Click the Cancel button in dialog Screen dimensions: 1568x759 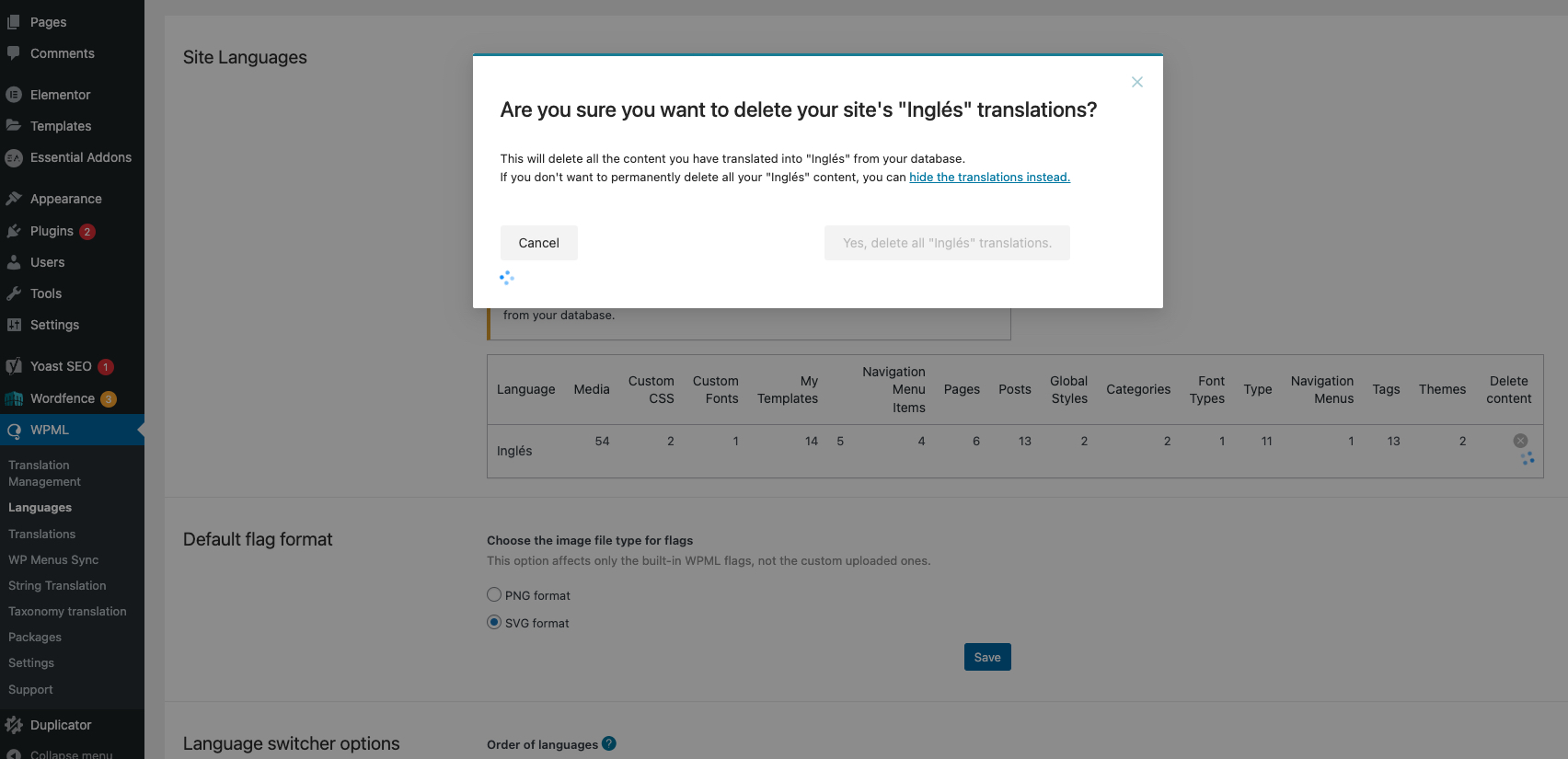(x=538, y=243)
